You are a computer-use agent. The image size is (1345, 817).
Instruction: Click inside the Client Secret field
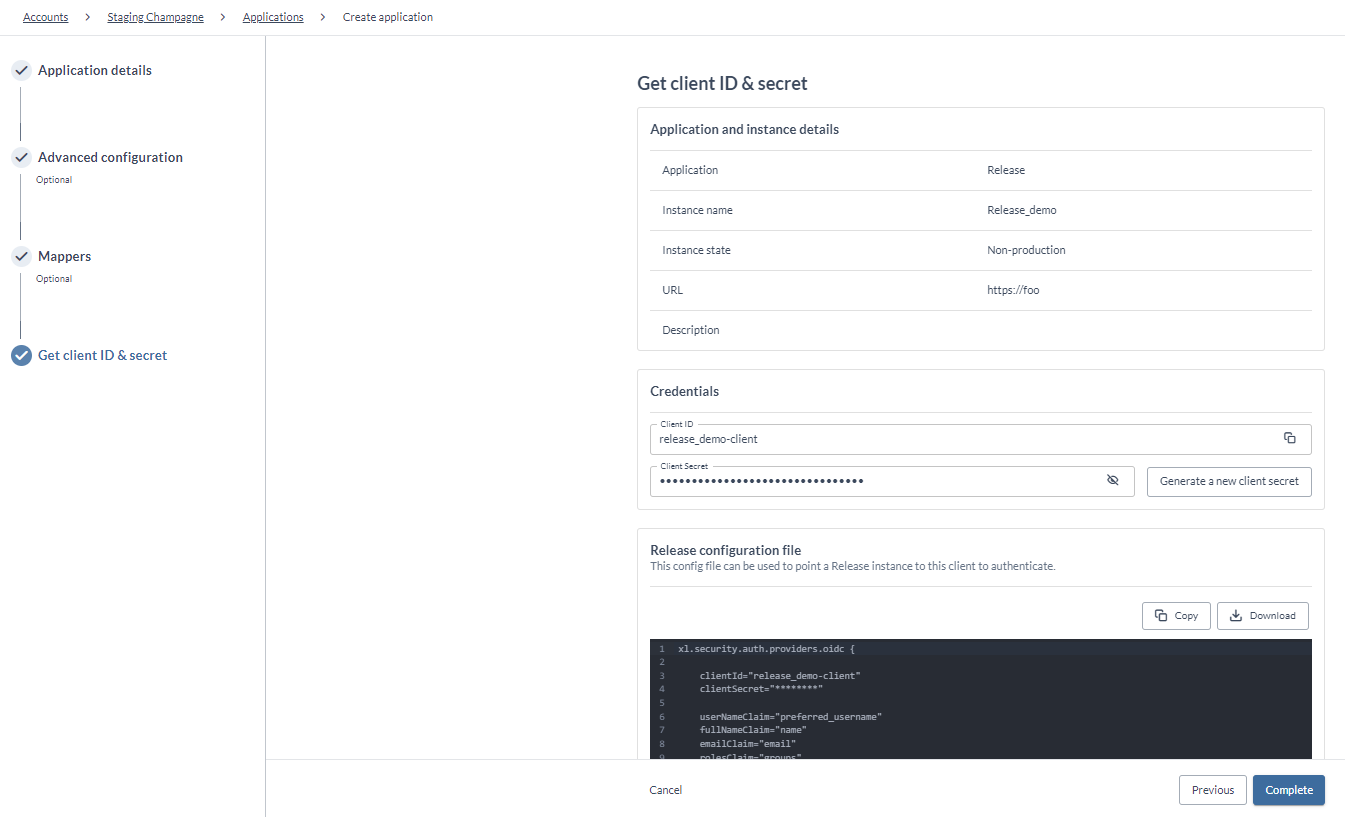click(892, 481)
